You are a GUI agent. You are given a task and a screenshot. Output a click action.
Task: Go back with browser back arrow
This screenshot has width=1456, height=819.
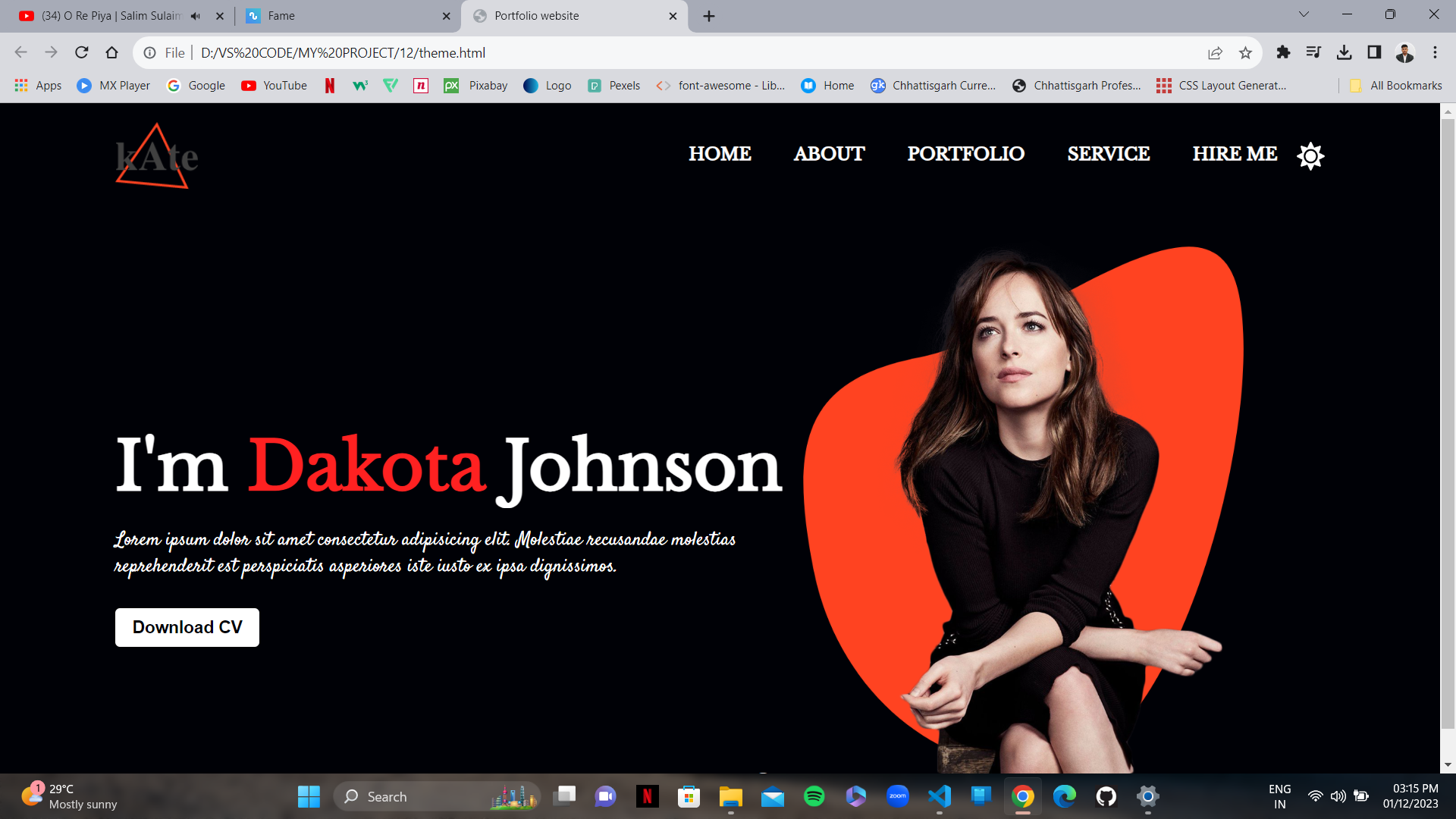(x=21, y=52)
